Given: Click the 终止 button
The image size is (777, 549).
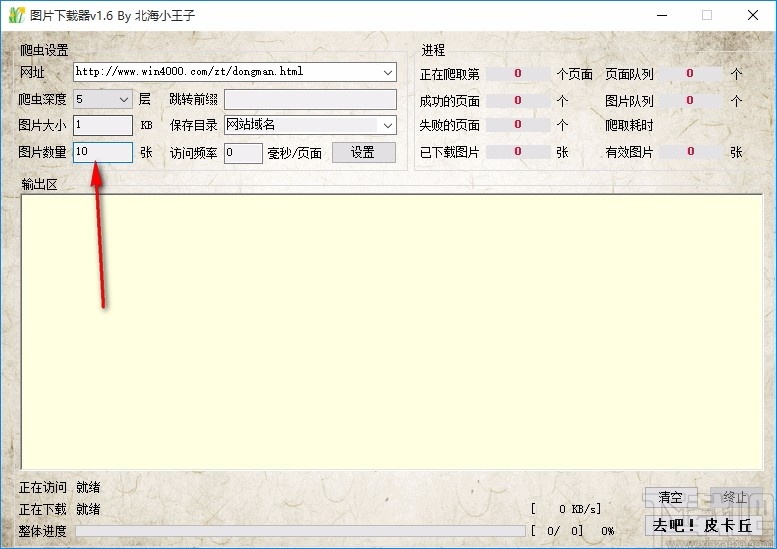Looking at the screenshot, I should coord(735,497).
